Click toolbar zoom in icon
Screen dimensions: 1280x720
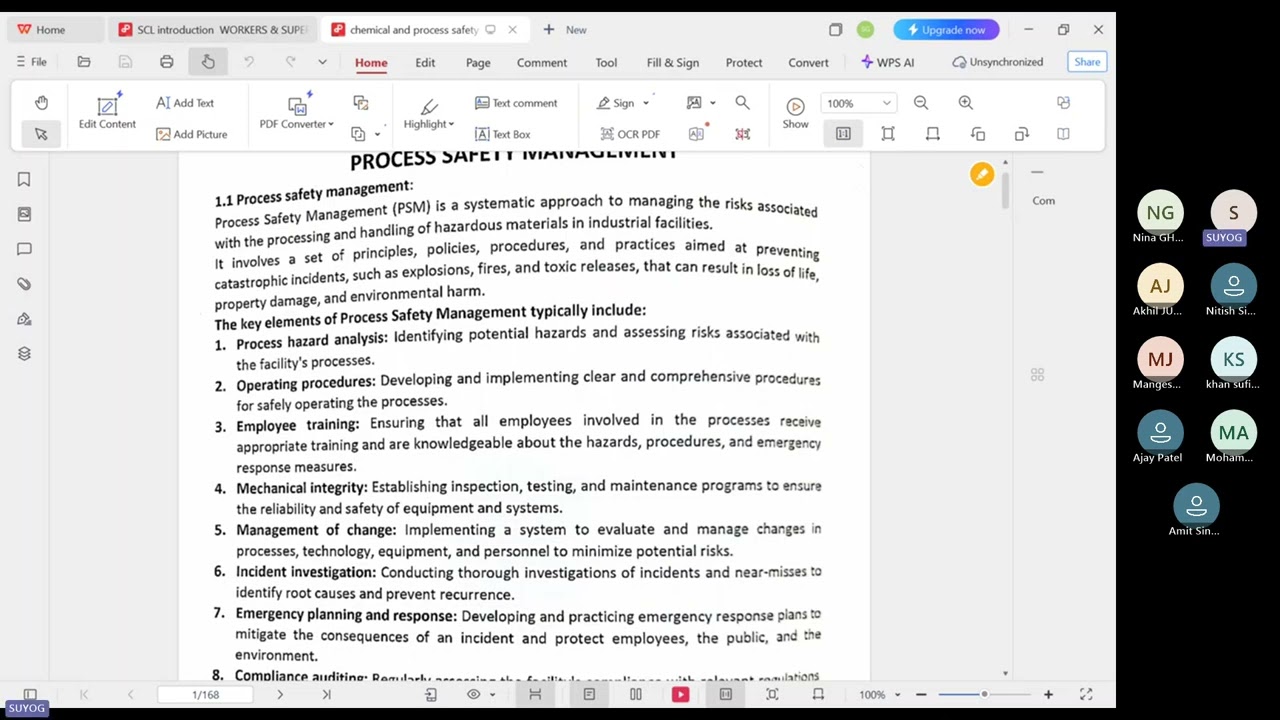(965, 103)
